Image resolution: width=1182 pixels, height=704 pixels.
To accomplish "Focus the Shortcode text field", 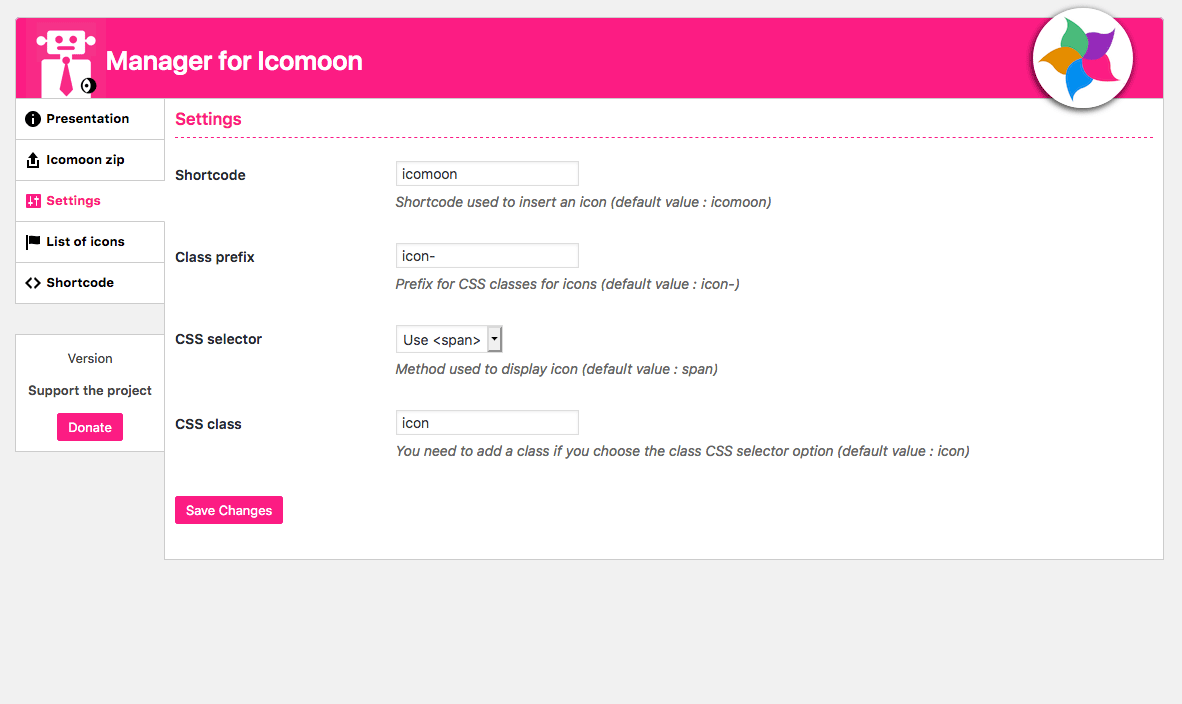I will coord(487,174).
